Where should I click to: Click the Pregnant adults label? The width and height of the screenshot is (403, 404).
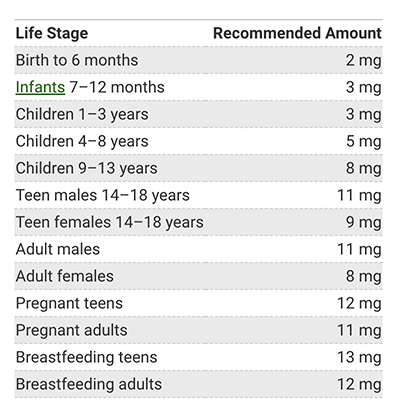point(72,330)
